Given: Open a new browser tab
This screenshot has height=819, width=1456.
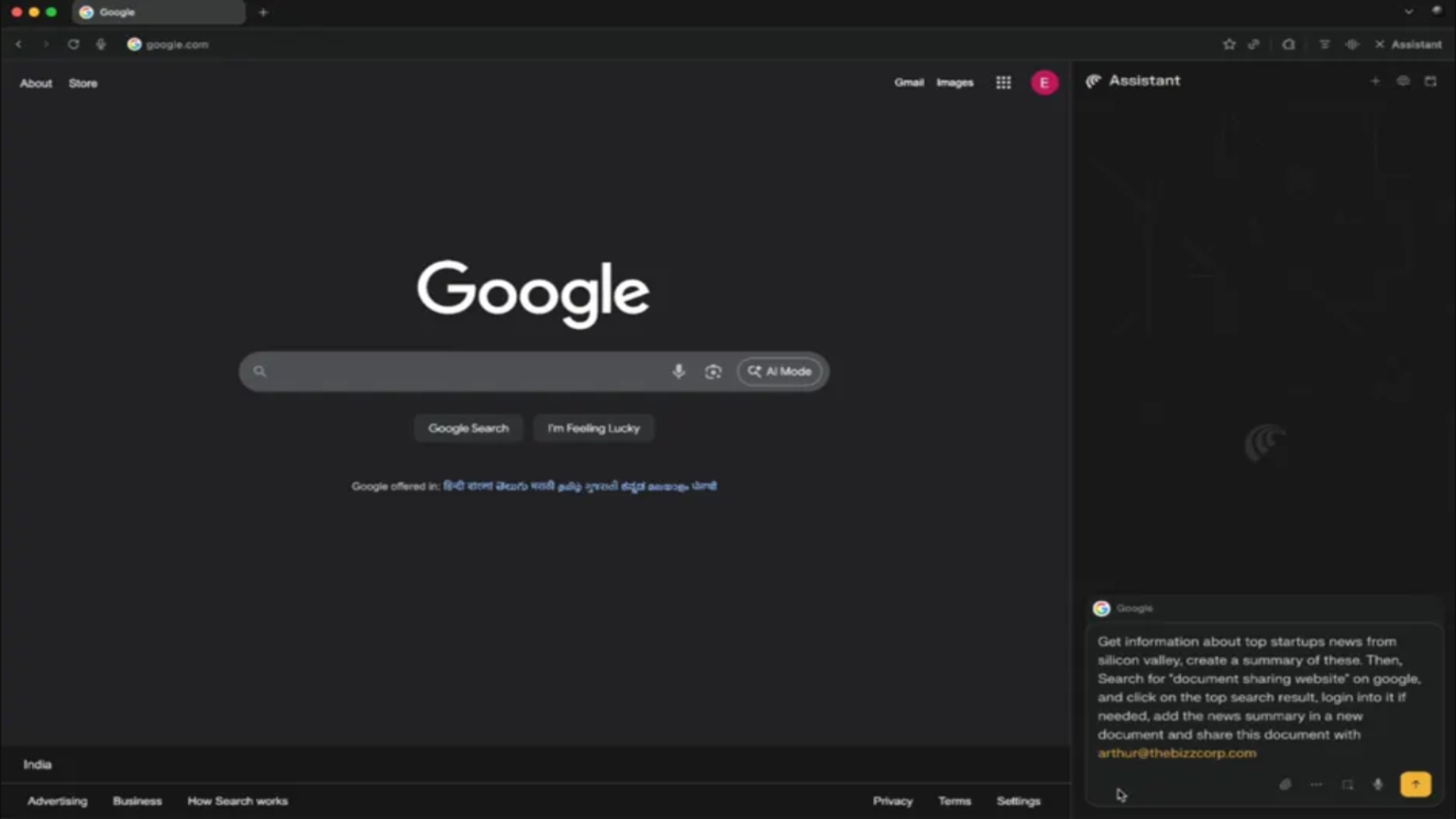Looking at the screenshot, I should tap(262, 12).
